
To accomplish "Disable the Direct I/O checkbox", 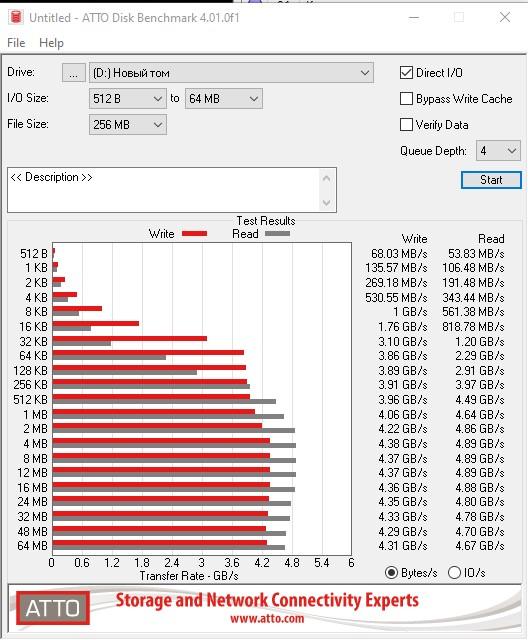I will point(406,73).
